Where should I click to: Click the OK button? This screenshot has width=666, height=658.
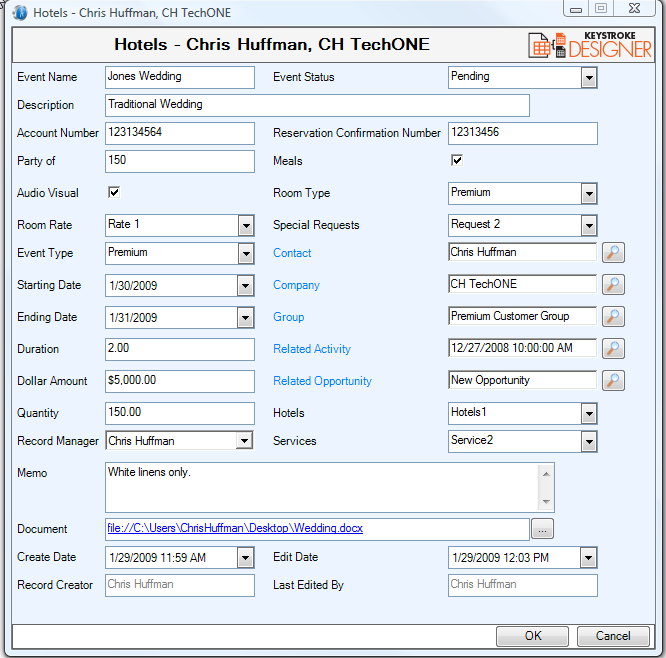(x=532, y=636)
